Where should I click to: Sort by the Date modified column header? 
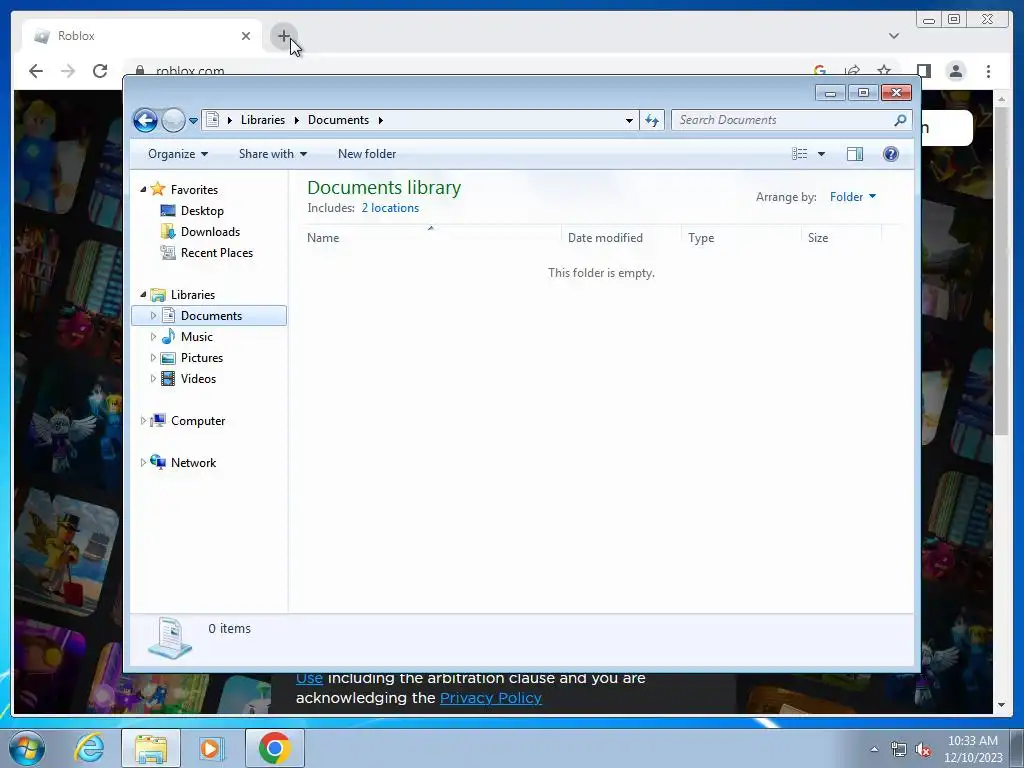[x=621, y=238]
